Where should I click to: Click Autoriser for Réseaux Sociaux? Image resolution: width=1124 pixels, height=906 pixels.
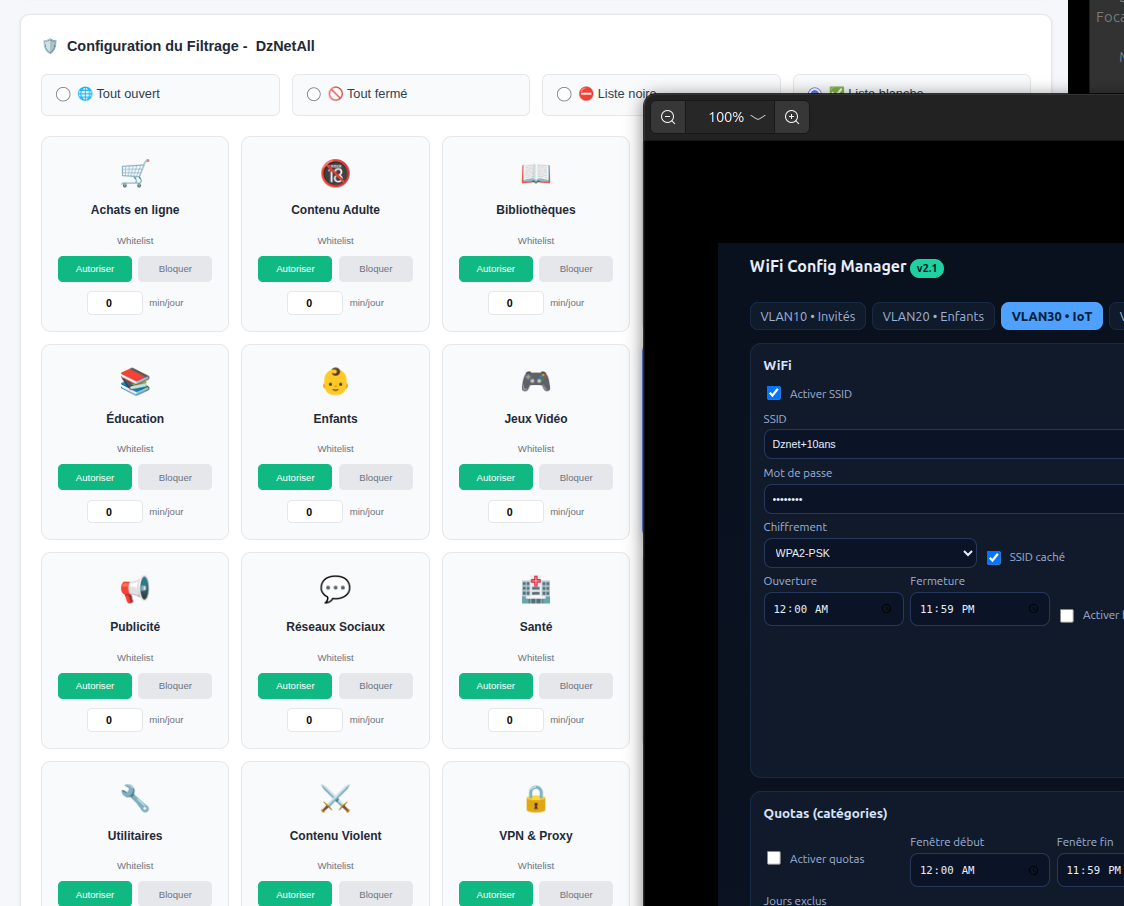[295, 686]
